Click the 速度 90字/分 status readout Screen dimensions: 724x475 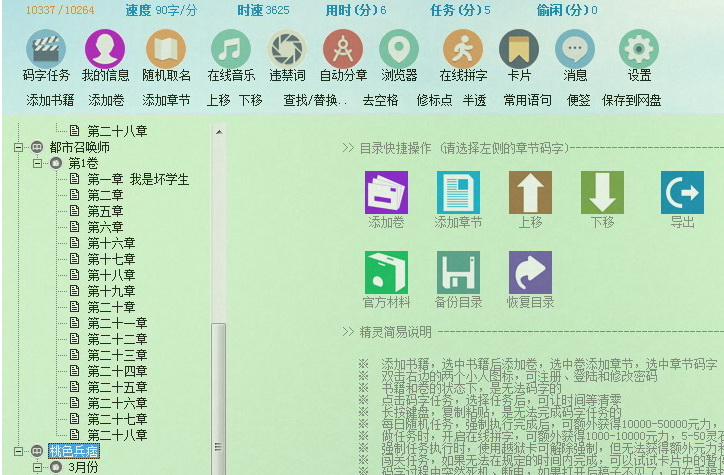[161, 10]
